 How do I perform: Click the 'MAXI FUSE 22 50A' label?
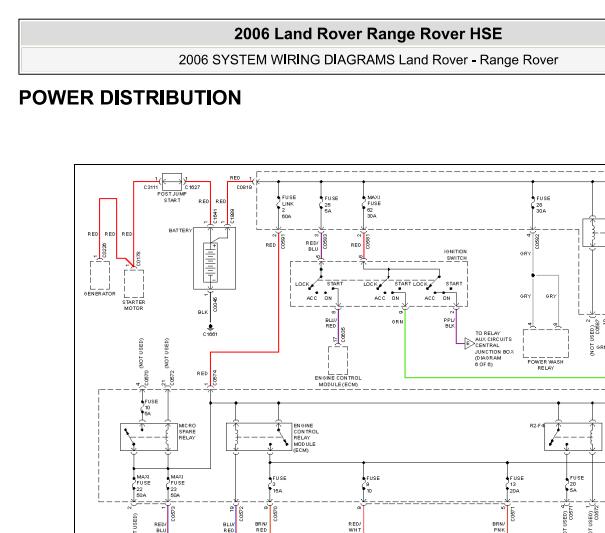click(143, 486)
